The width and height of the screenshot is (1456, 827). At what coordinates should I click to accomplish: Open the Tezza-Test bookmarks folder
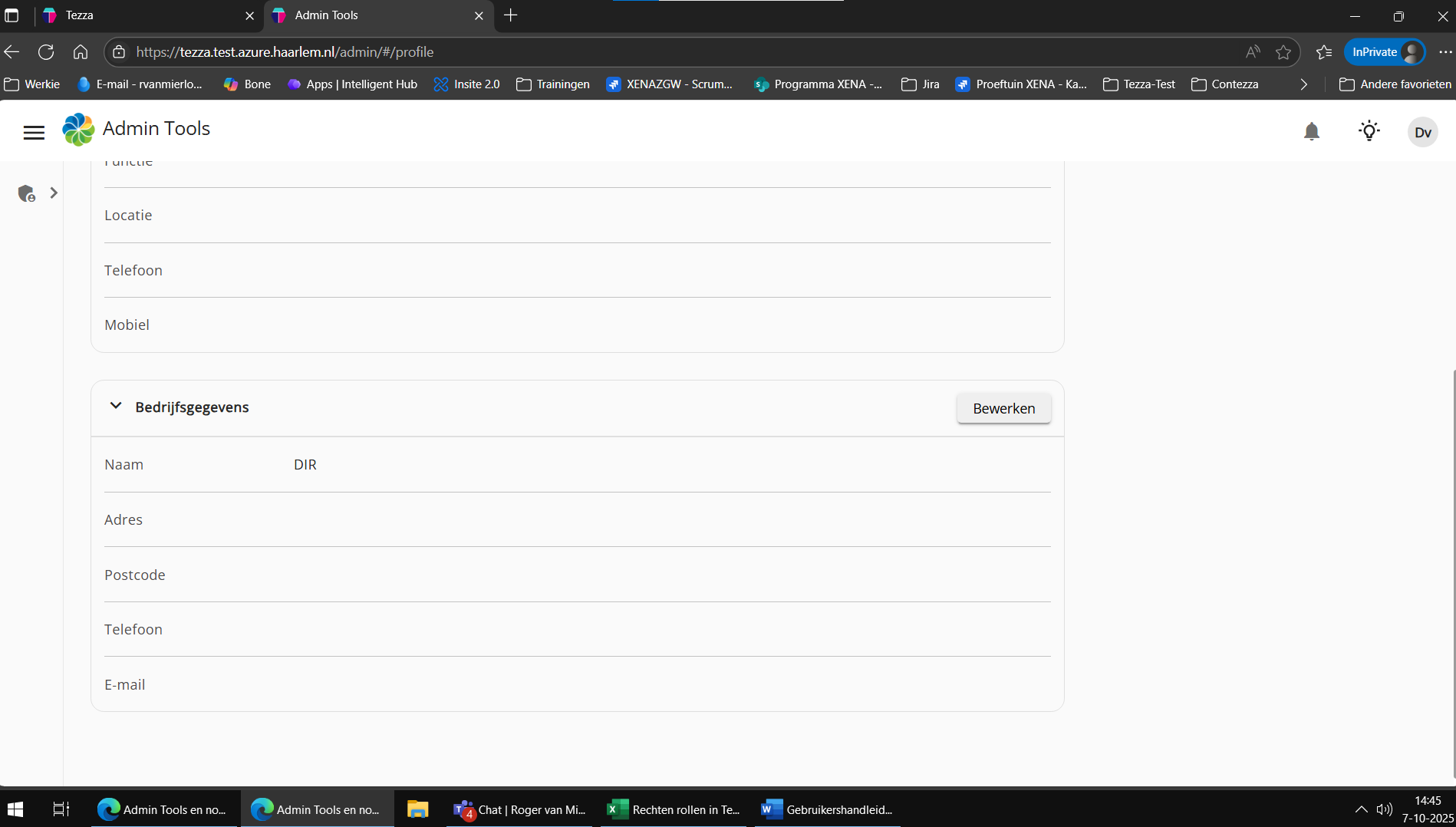[x=1139, y=84]
